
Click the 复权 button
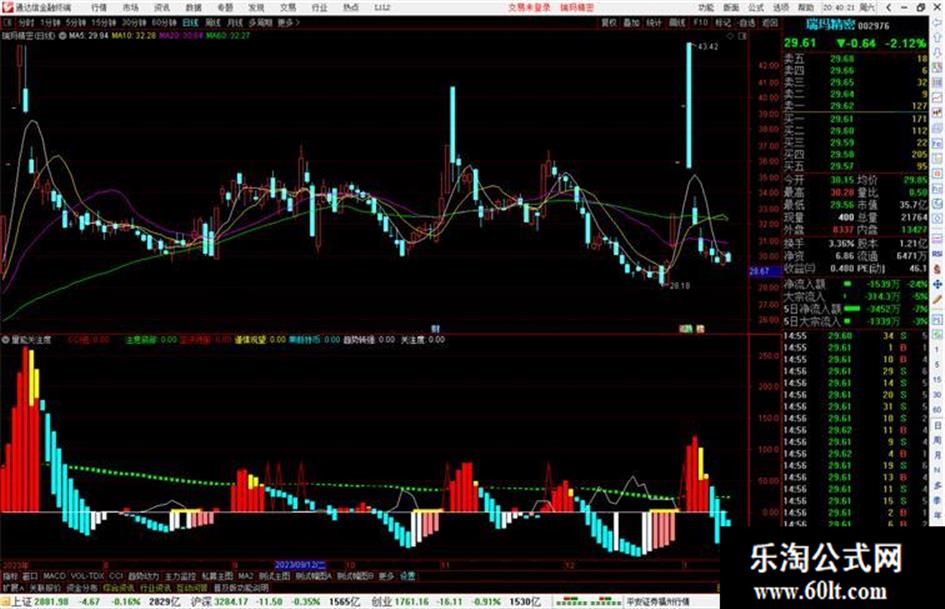[x=609, y=22]
